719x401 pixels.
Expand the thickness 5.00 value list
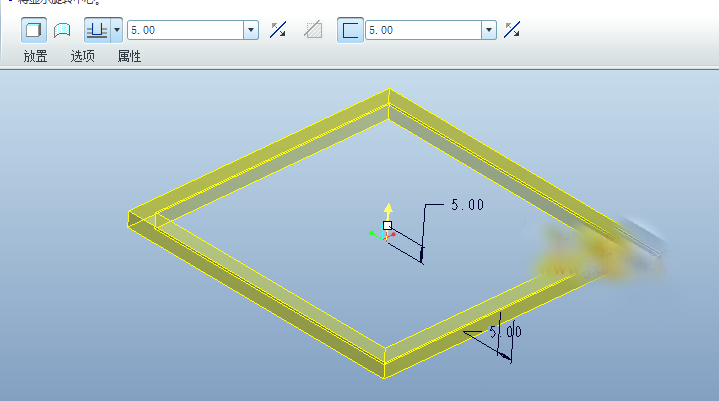(x=489, y=30)
